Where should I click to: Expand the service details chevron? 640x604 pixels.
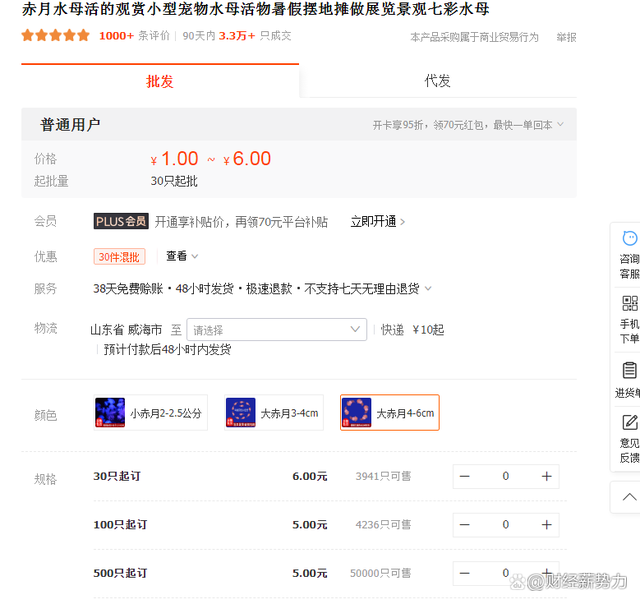(428, 289)
